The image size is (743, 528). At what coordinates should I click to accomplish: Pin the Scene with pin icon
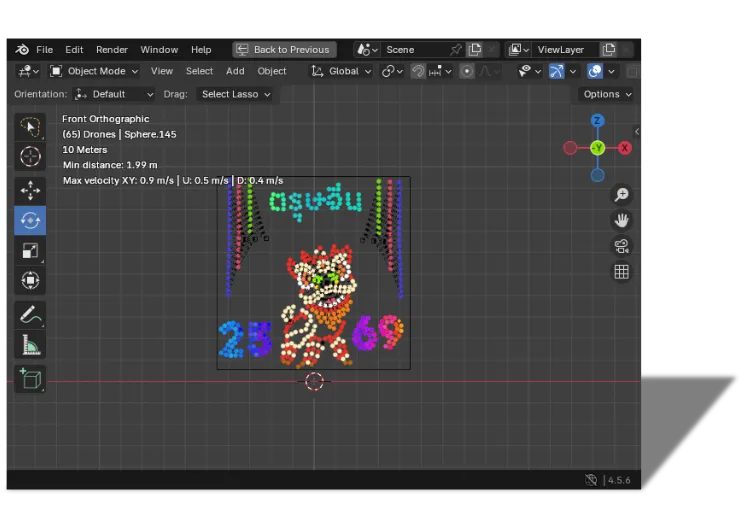[456, 49]
